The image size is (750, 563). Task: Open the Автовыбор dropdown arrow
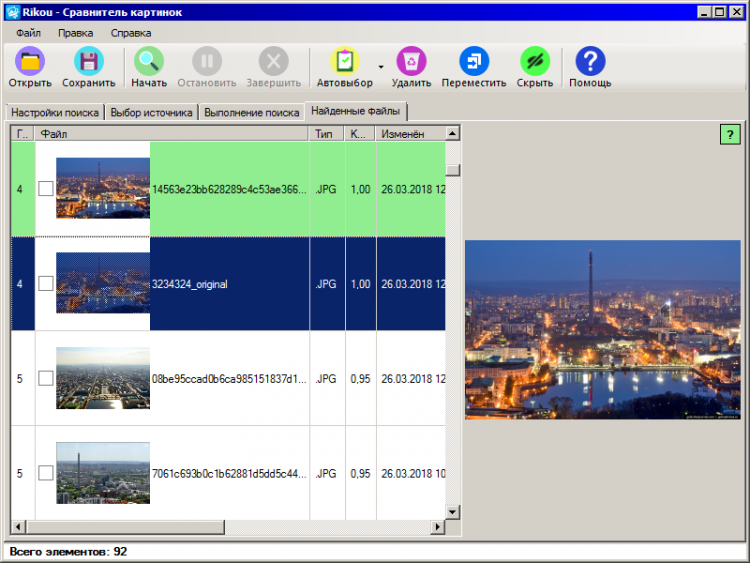click(x=381, y=67)
